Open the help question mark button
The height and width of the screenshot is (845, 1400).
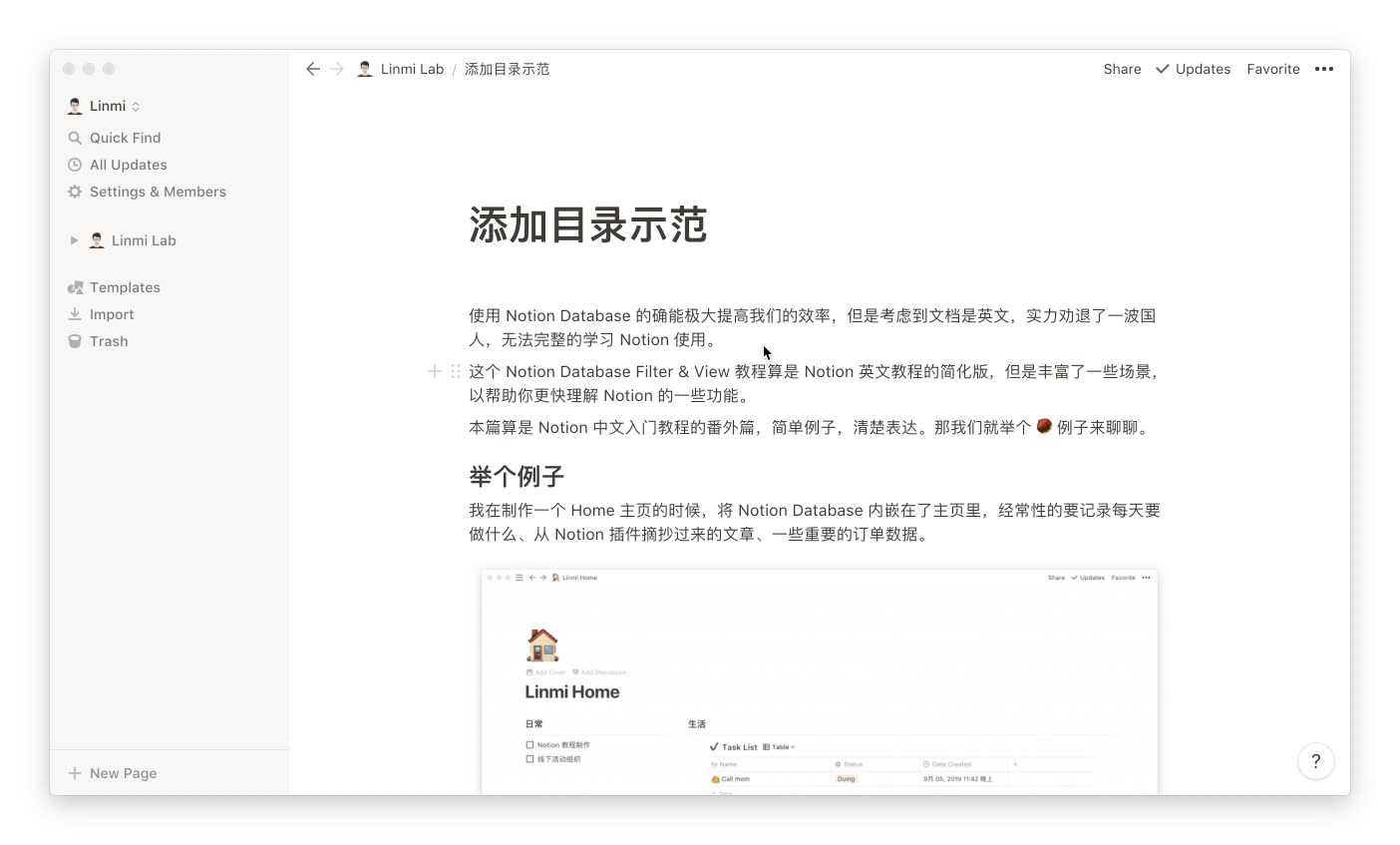1316,761
